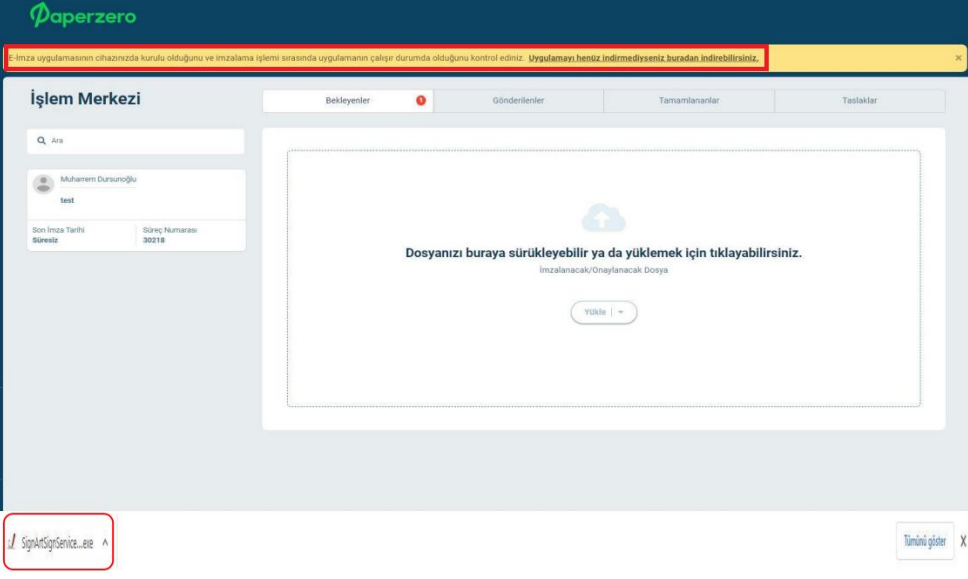This screenshot has width=968, height=579.
Task: Click the SignArtSignService file icon in downloads
Action: click(12, 541)
